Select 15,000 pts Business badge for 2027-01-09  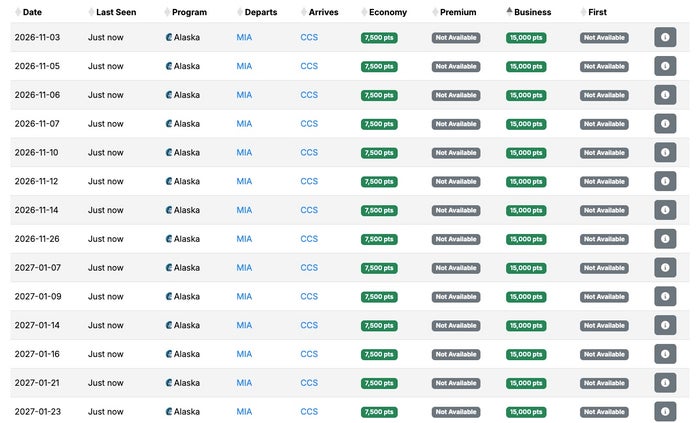tap(526, 297)
